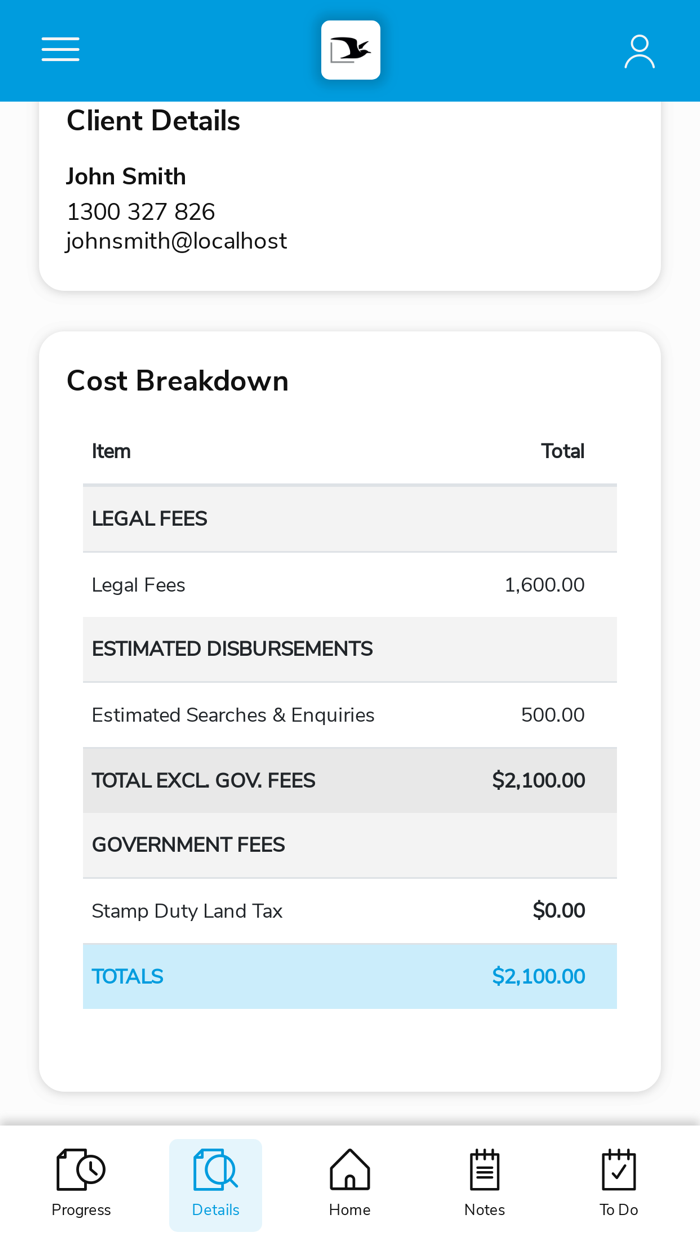700x1244 pixels.
Task: Open the Notes tab
Action: click(x=484, y=1185)
